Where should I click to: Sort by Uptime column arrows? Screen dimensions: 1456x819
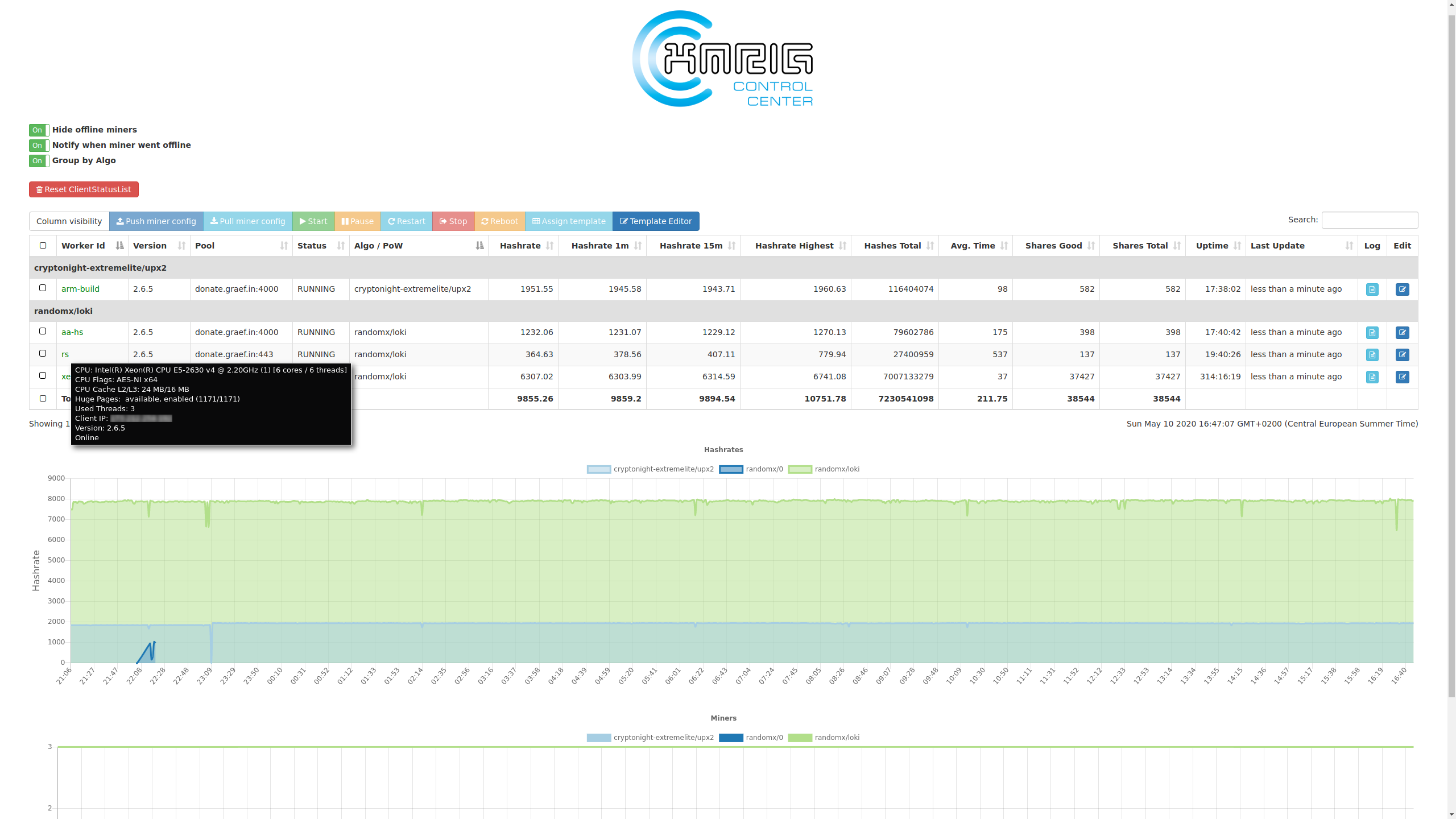tap(1236, 246)
